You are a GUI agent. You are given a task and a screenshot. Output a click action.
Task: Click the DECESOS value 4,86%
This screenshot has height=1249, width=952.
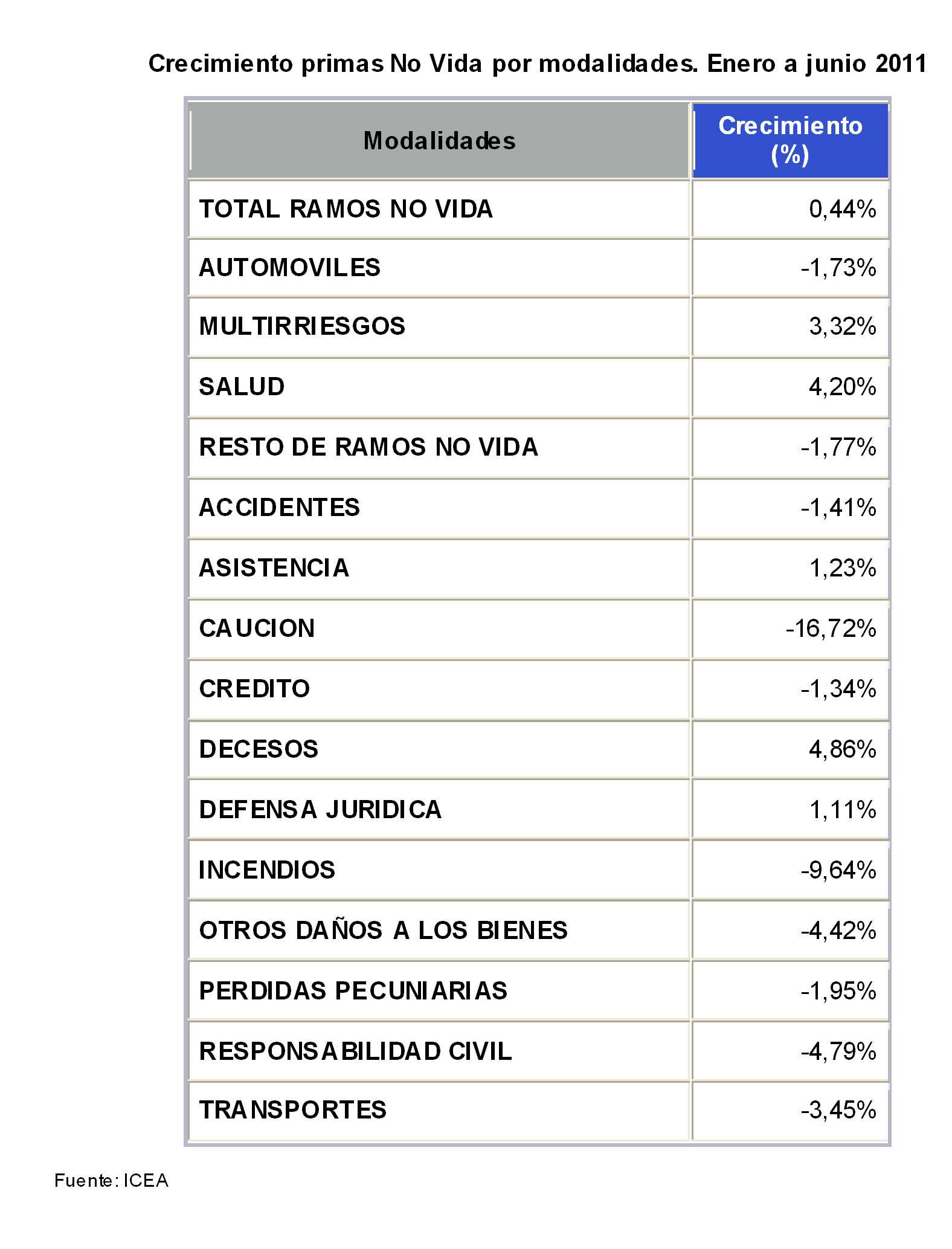tap(842, 749)
